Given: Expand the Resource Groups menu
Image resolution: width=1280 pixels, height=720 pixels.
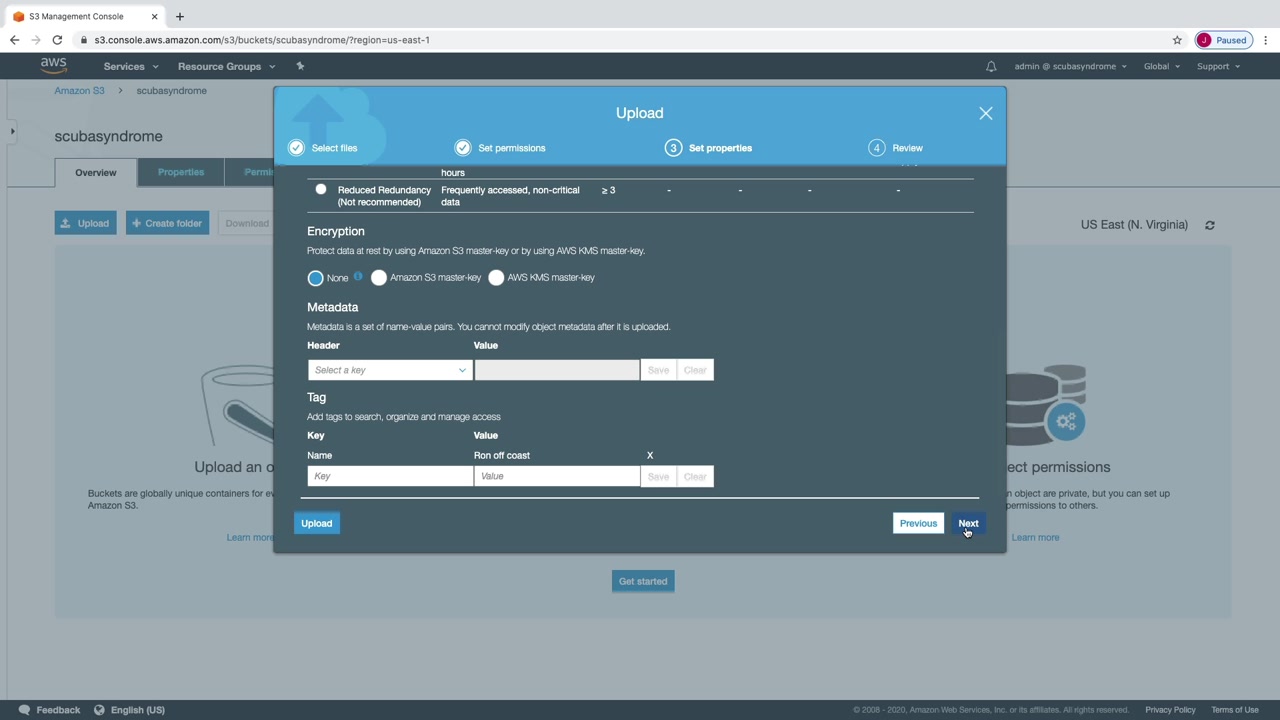Looking at the screenshot, I should [226, 66].
